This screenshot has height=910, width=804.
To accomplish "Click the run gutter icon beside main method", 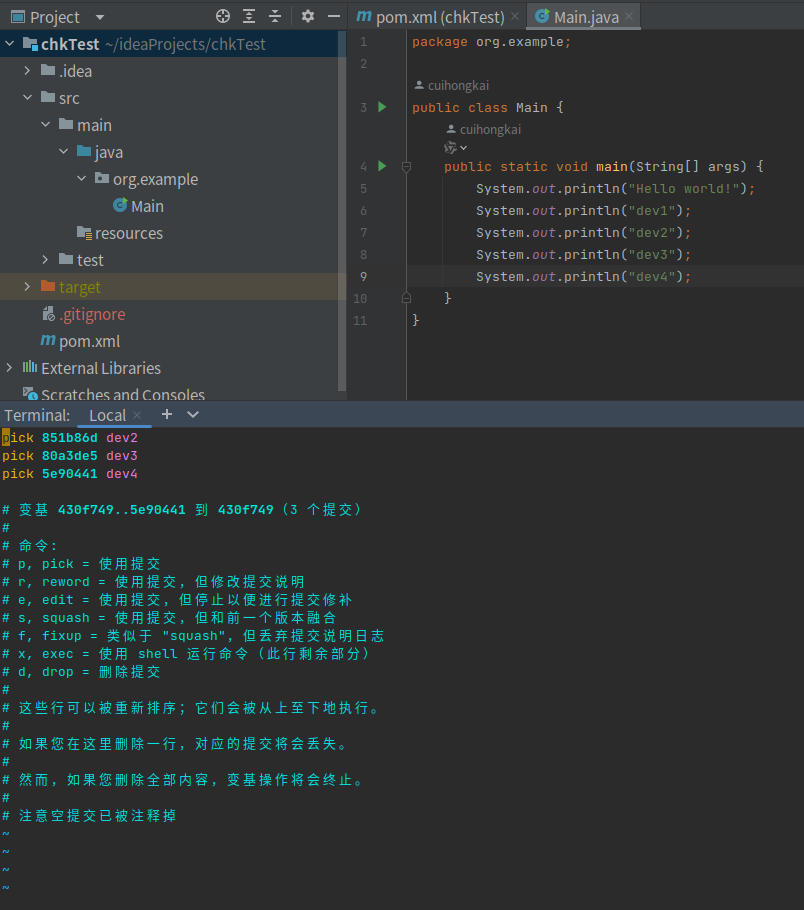I will [x=381, y=166].
